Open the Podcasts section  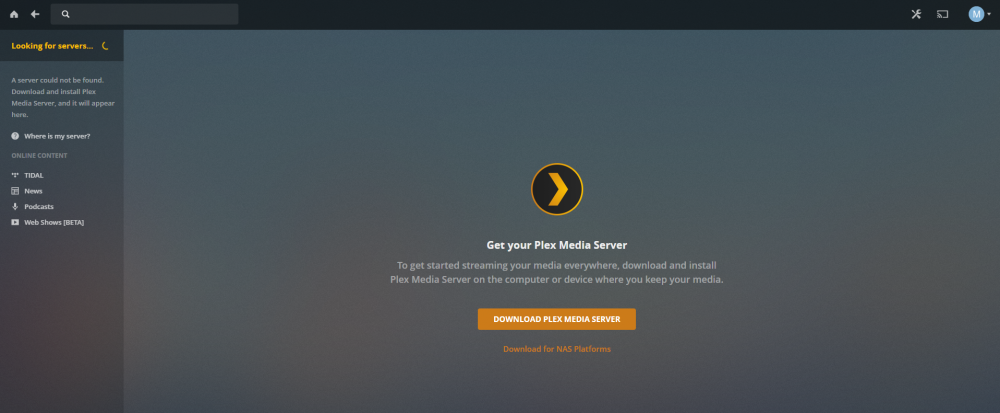click(x=39, y=206)
